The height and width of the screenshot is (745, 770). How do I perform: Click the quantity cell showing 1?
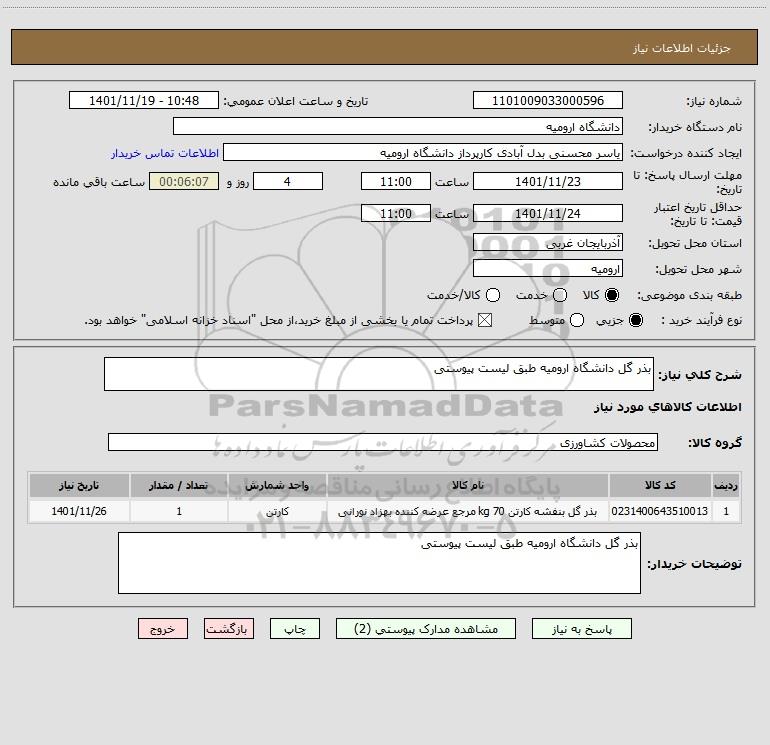(179, 511)
